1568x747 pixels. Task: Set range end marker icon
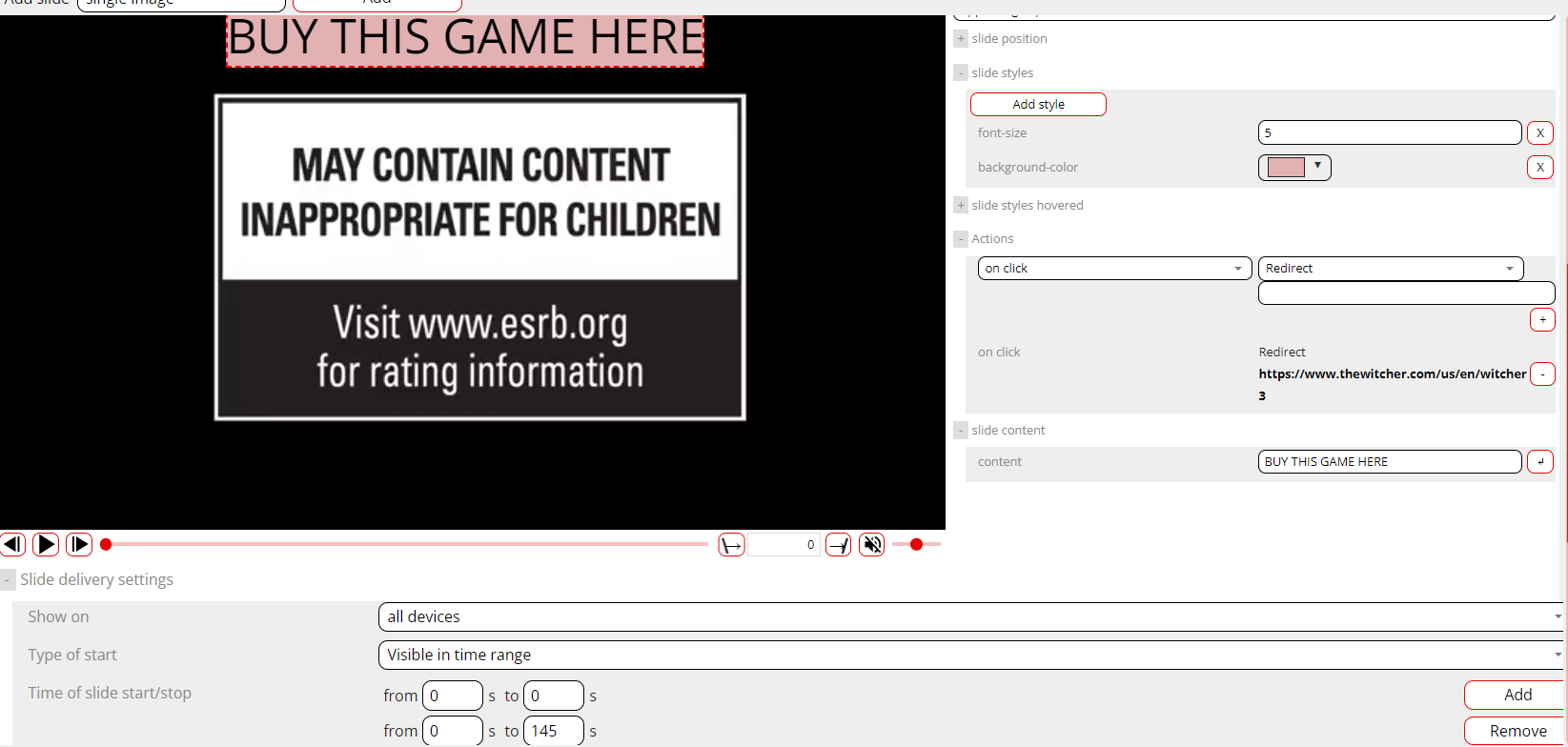(838, 545)
